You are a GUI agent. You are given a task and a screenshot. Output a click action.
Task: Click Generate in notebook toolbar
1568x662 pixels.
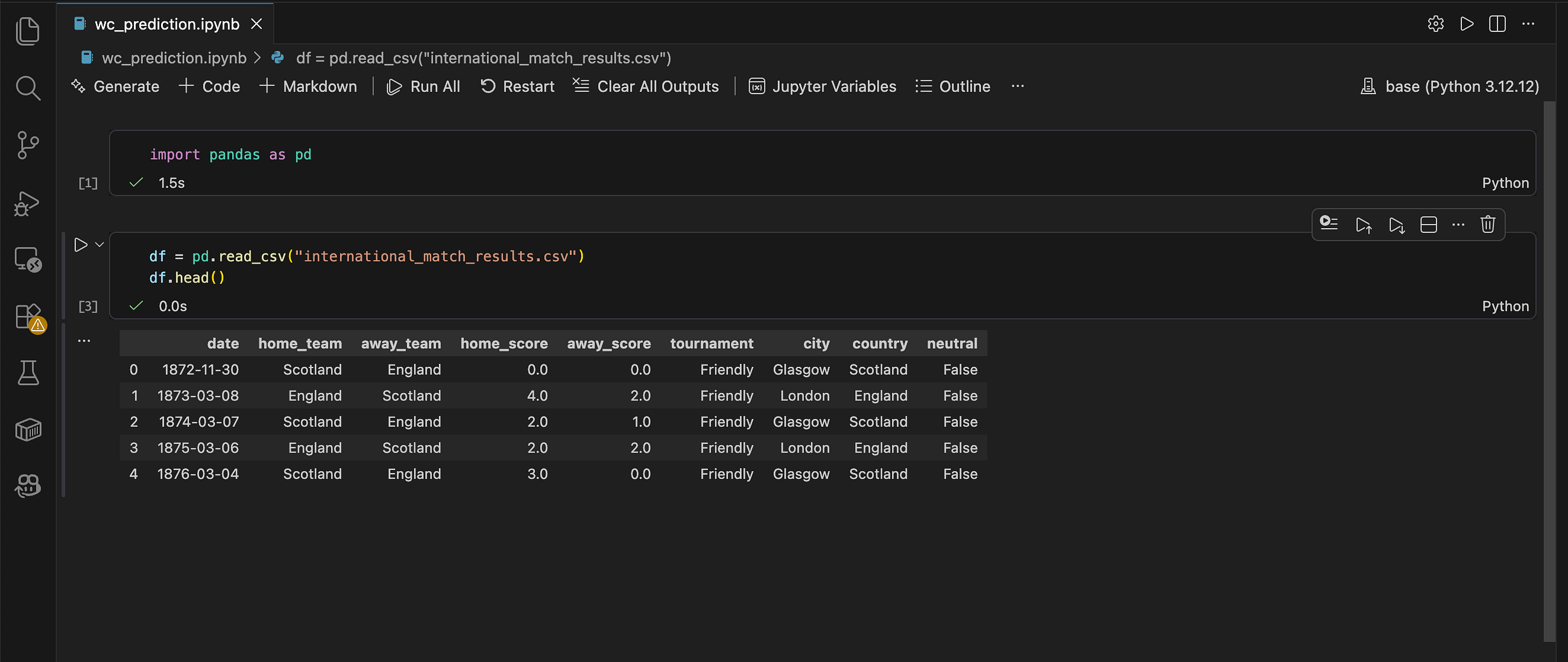115,86
